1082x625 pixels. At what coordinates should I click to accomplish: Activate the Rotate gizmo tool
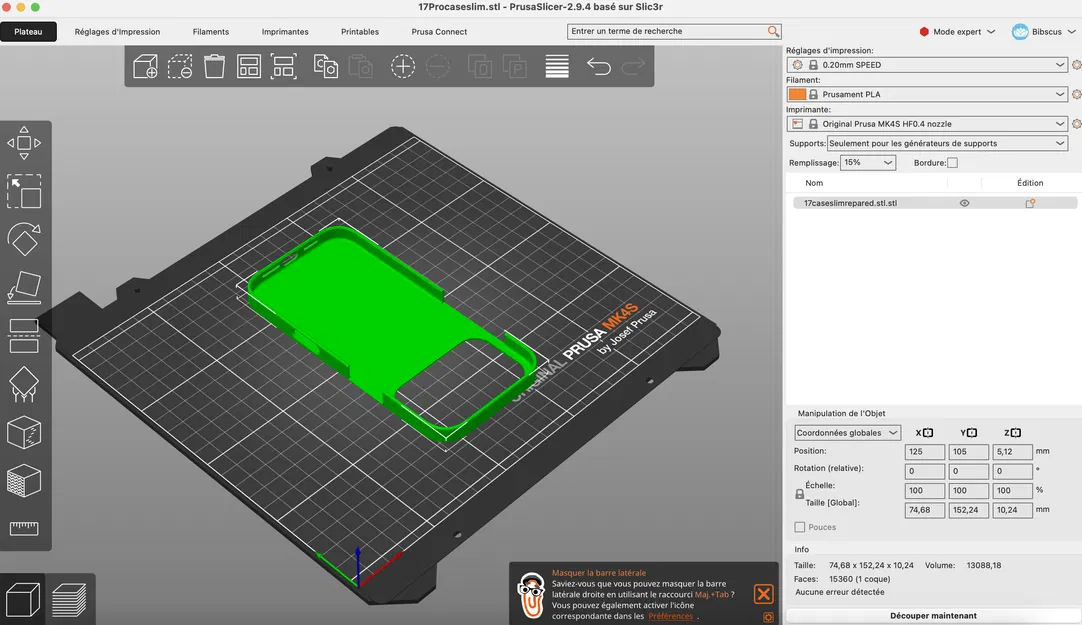(24, 239)
